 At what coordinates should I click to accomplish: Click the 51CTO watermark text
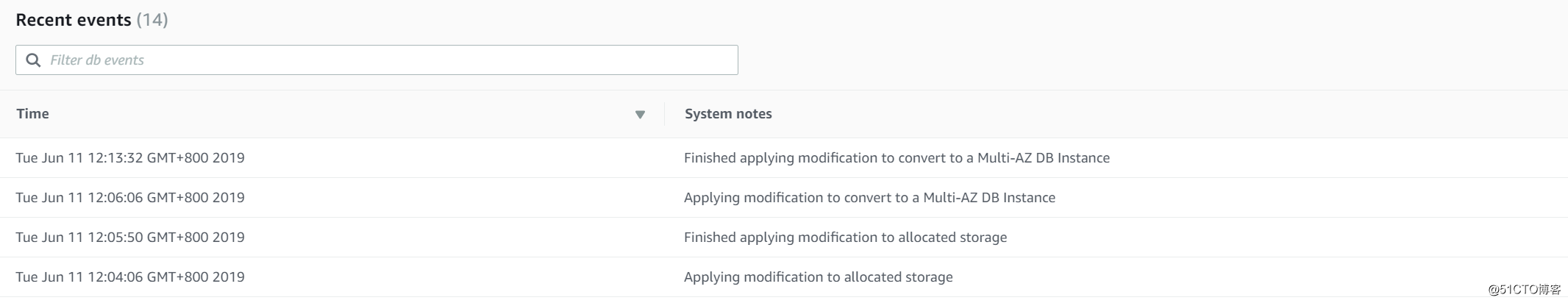click(1524, 290)
